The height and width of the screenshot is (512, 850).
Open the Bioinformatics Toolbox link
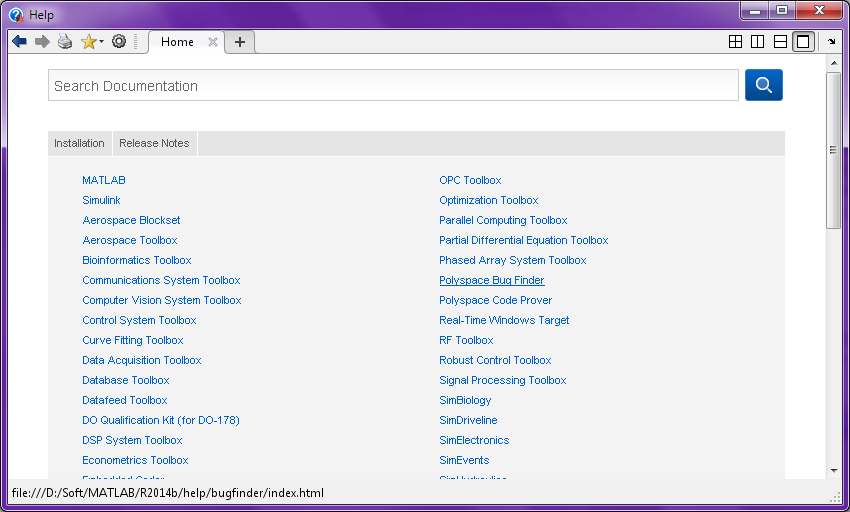point(137,260)
